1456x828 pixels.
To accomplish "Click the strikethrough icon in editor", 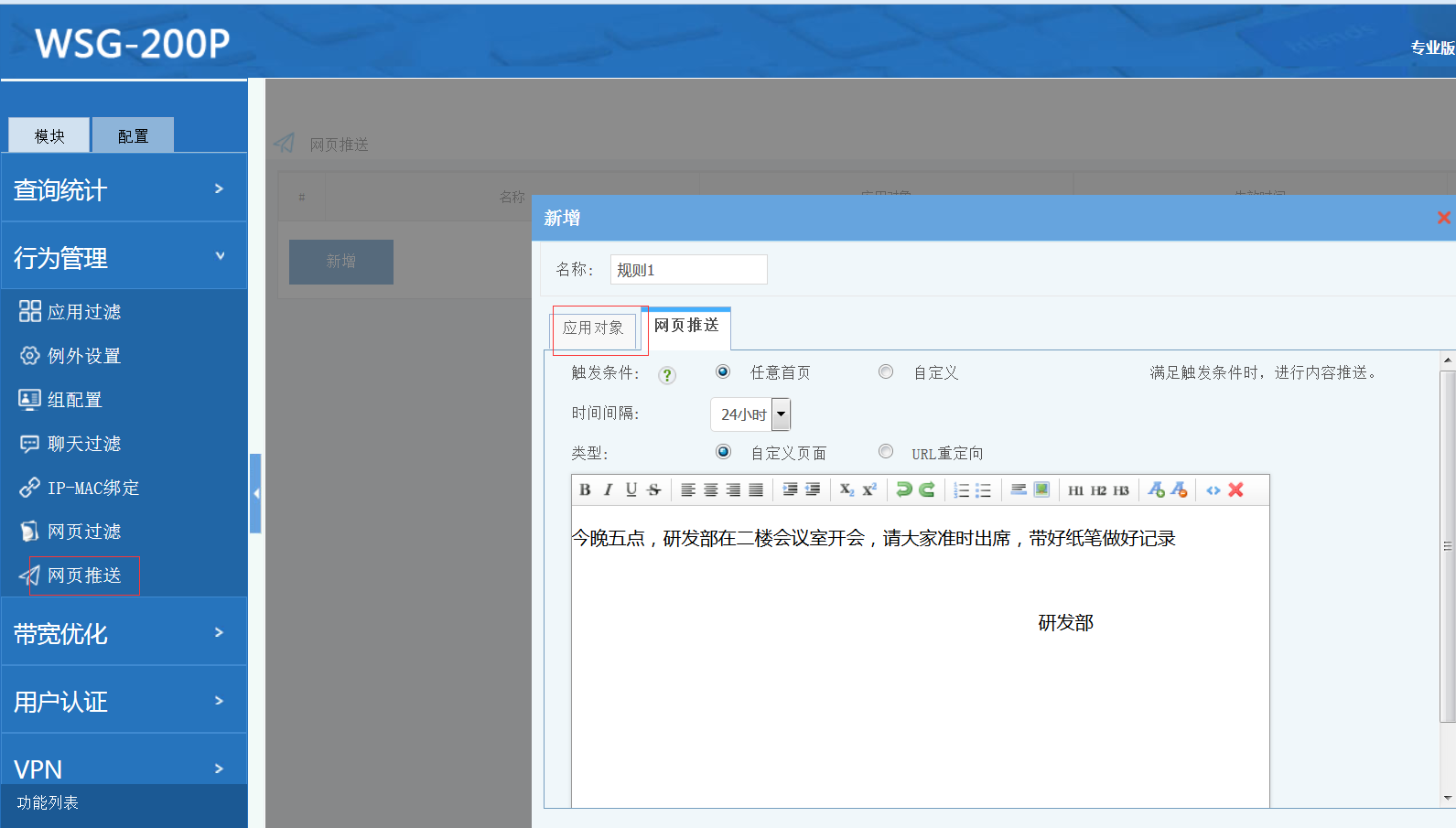I will tap(653, 489).
